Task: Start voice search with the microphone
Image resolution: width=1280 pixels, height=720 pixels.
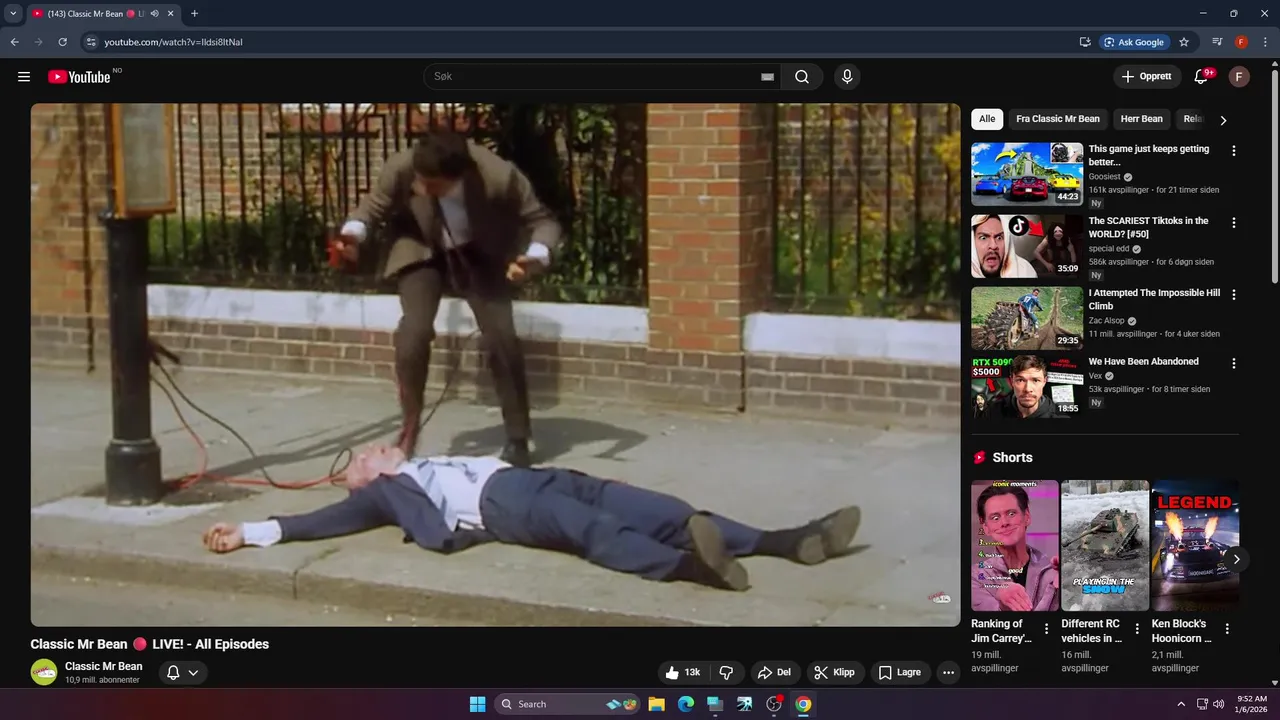Action: 847,77
